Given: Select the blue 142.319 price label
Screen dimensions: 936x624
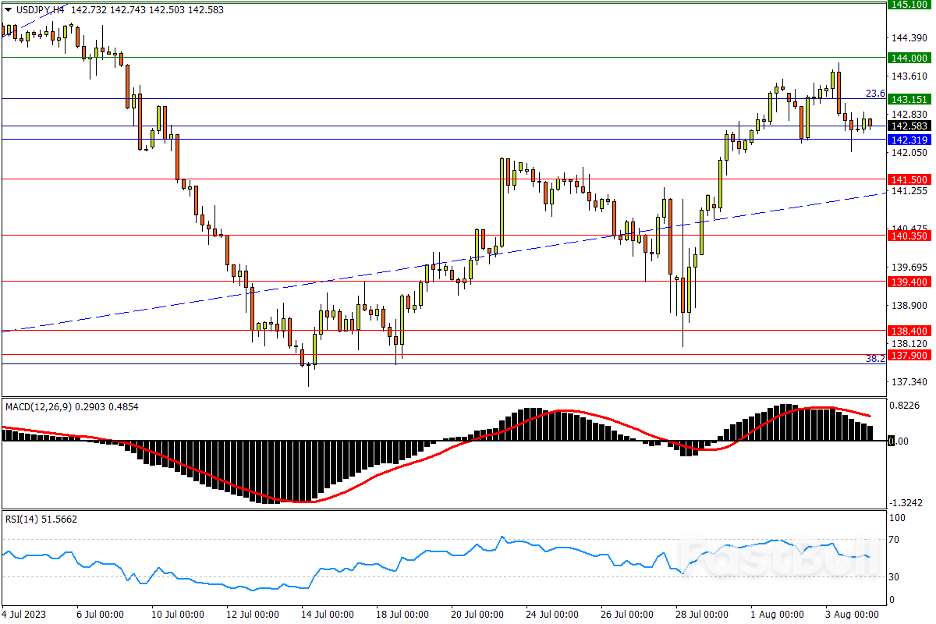Looking at the screenshot, I should (x=910, y=140).
